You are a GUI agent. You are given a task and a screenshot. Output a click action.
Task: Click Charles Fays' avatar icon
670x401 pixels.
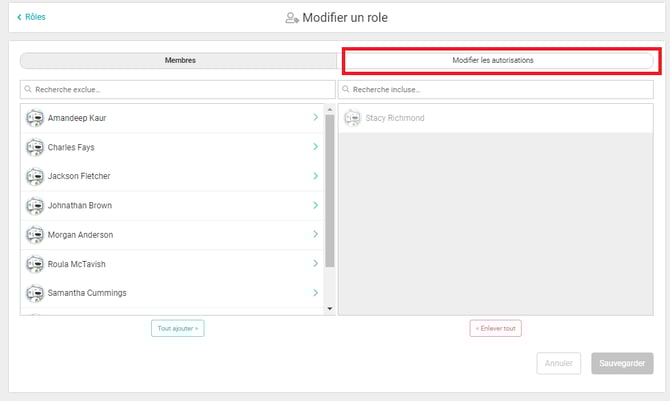pyautogui.click(x=35, y=147)
